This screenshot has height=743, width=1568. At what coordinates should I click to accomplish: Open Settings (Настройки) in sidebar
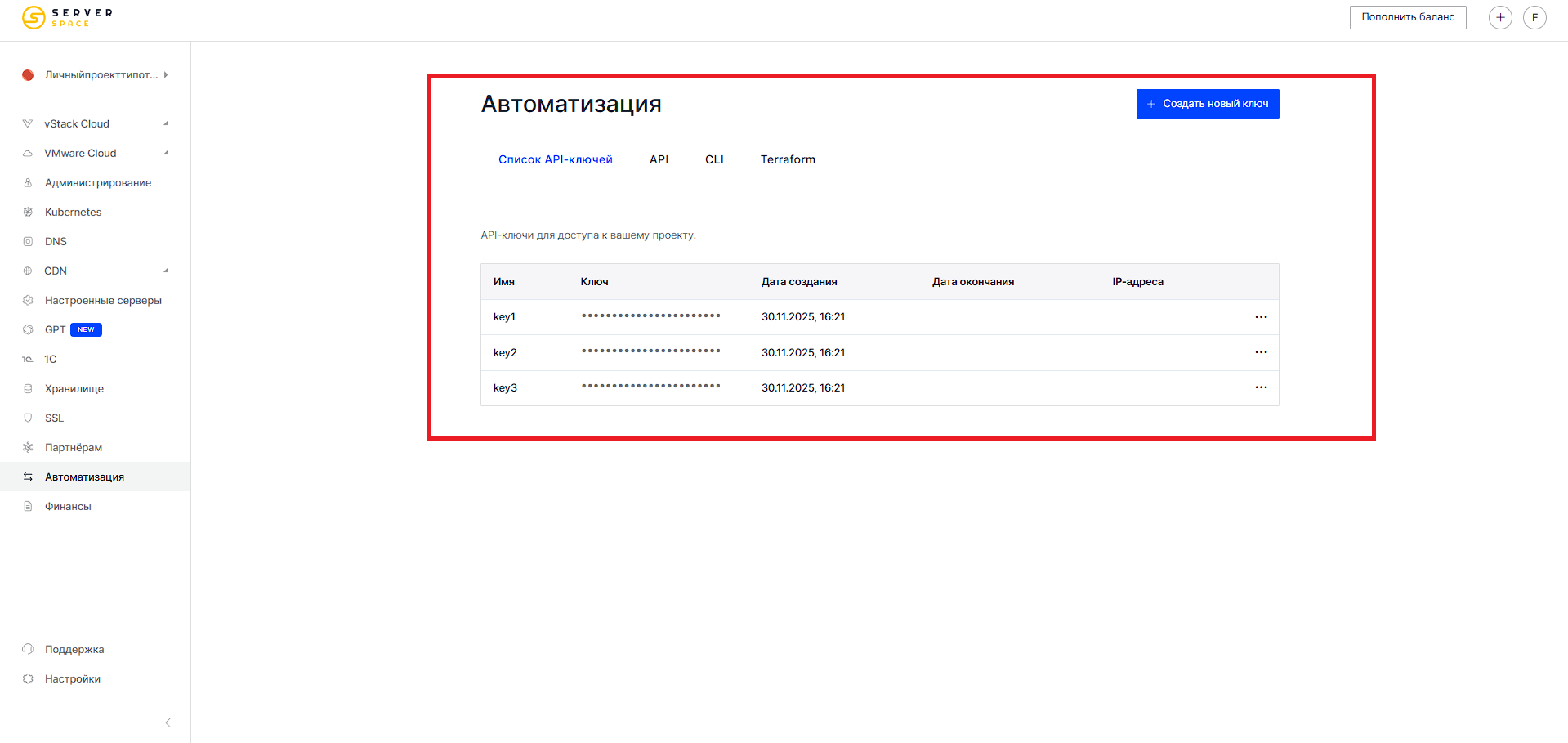(x=73, y=678)
